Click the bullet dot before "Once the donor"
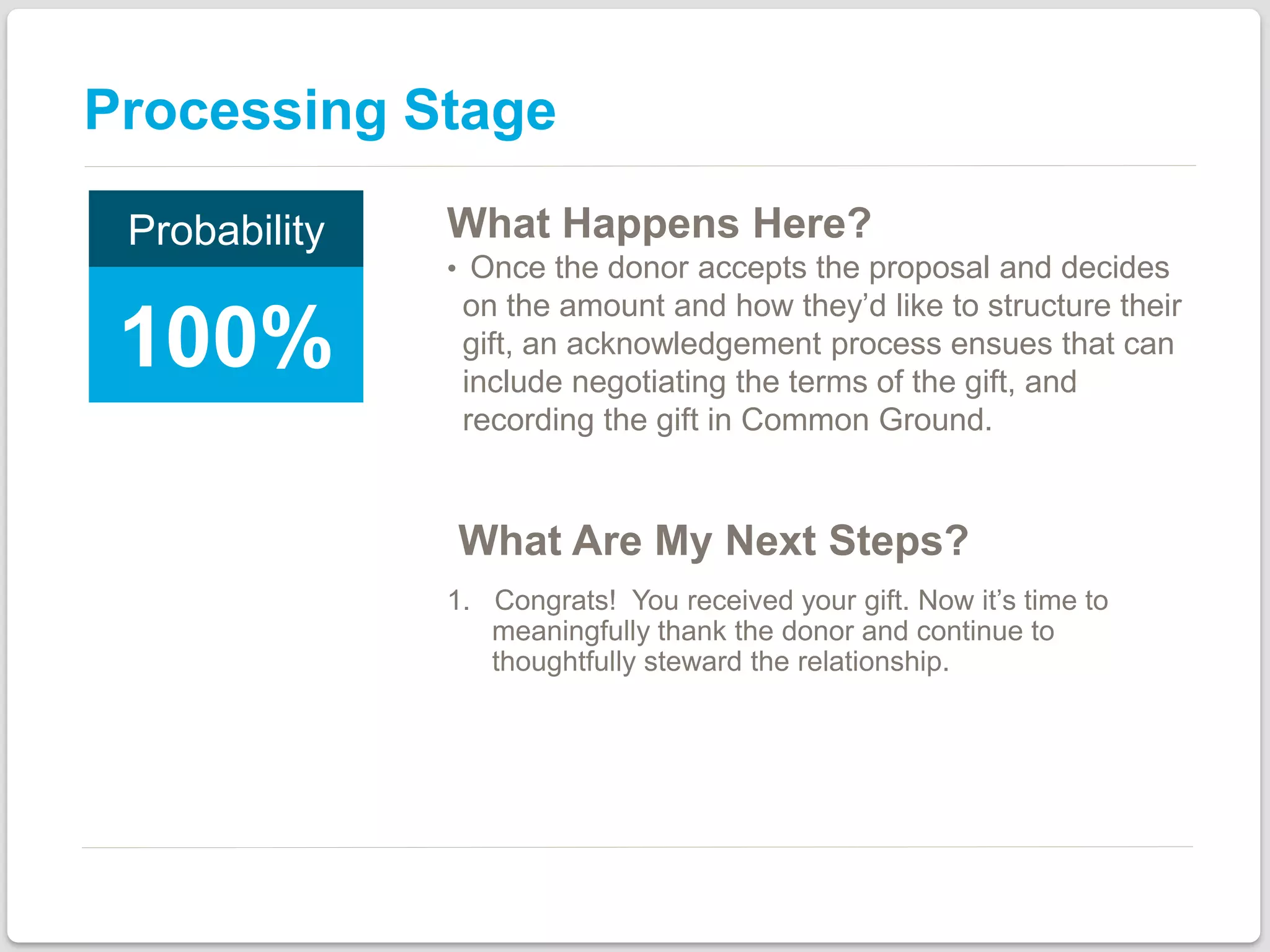This screenshot has height=952, width=1270. [x=452, y=270]
